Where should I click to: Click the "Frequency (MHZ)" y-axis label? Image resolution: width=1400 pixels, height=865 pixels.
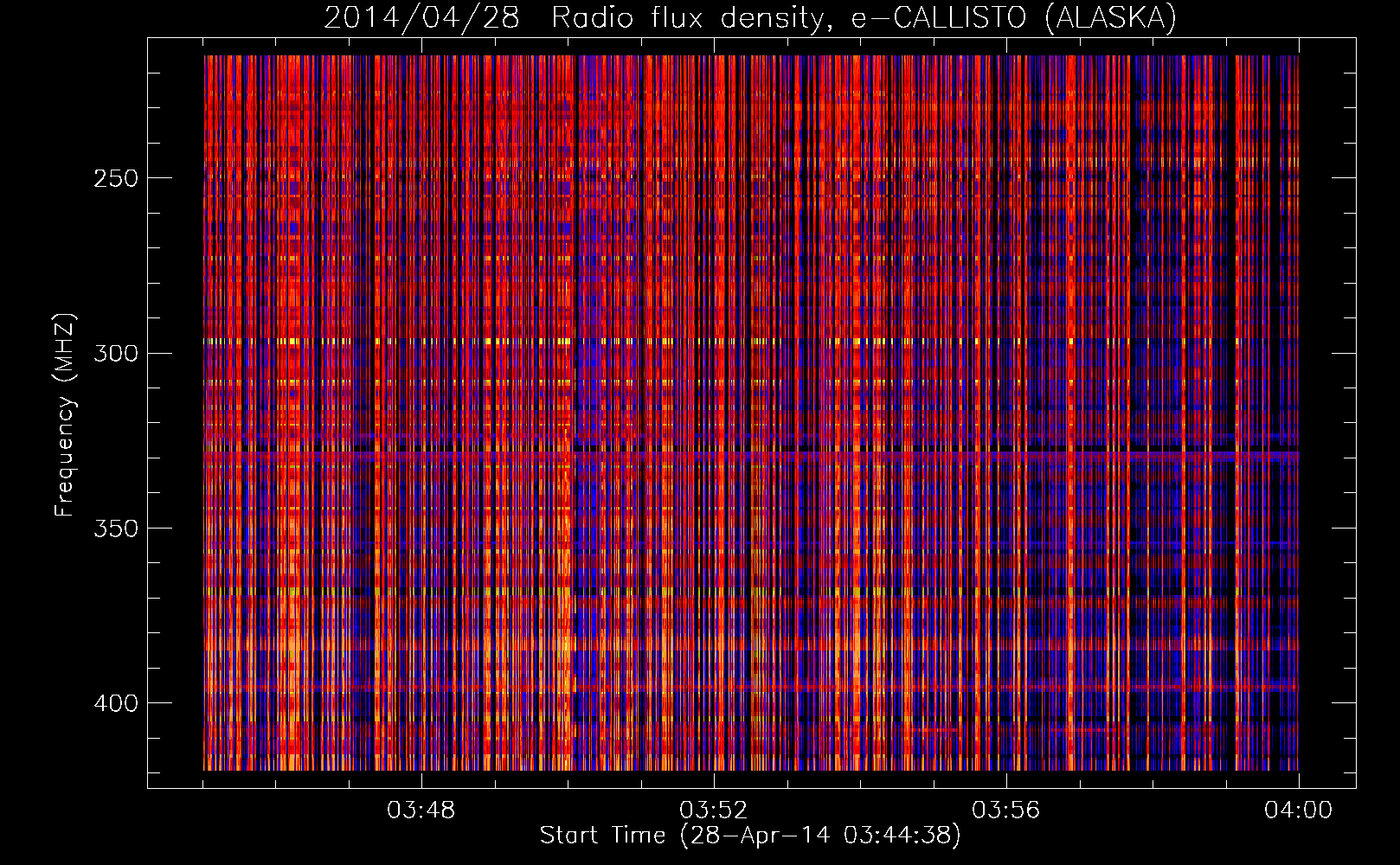click(65, 414)
